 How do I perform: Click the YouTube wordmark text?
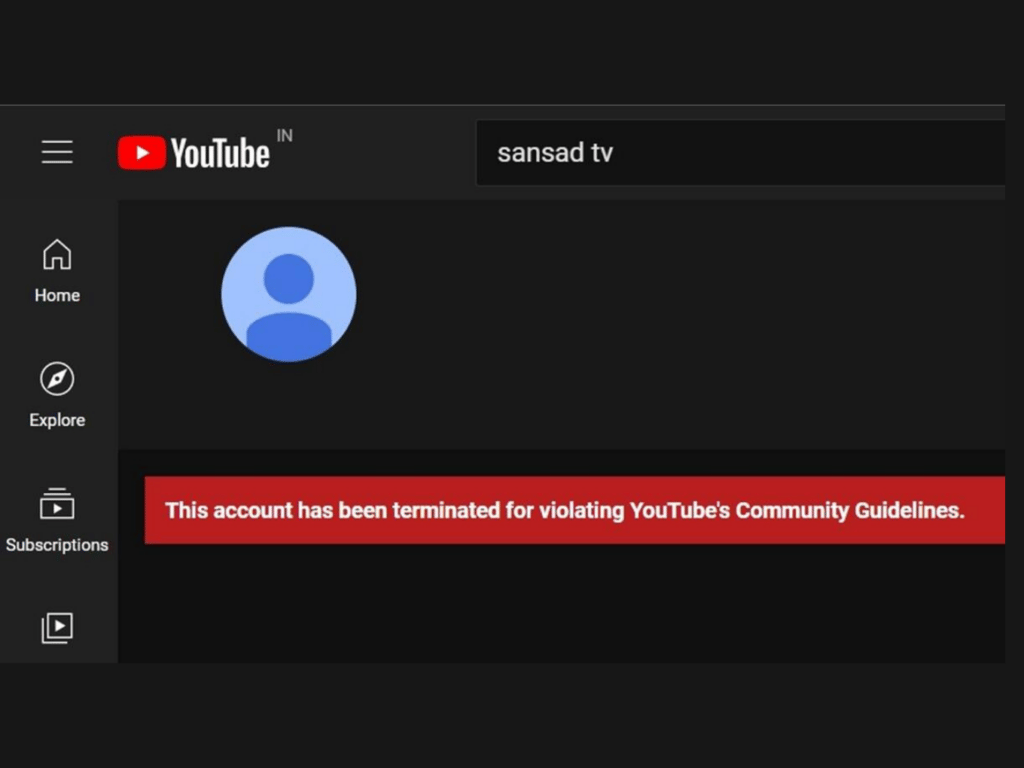[x=220, y=153]
